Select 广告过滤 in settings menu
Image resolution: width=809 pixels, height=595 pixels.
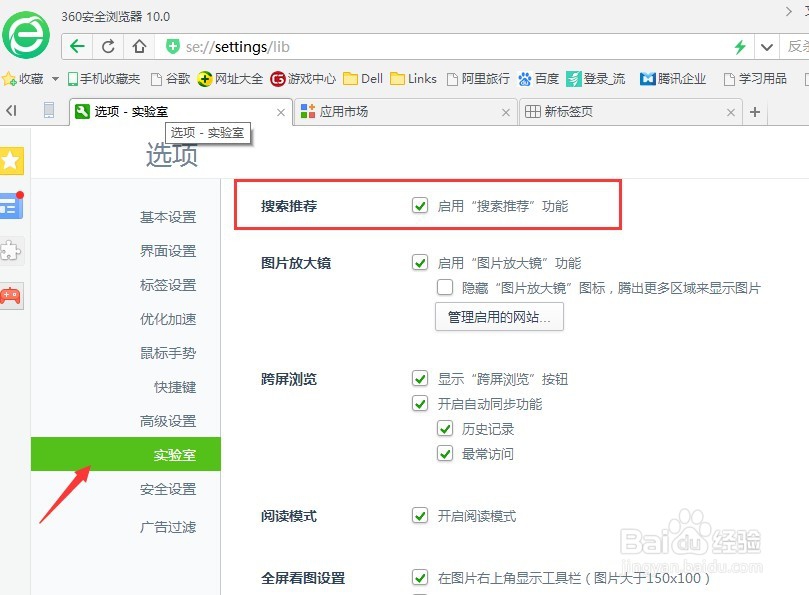168,527
